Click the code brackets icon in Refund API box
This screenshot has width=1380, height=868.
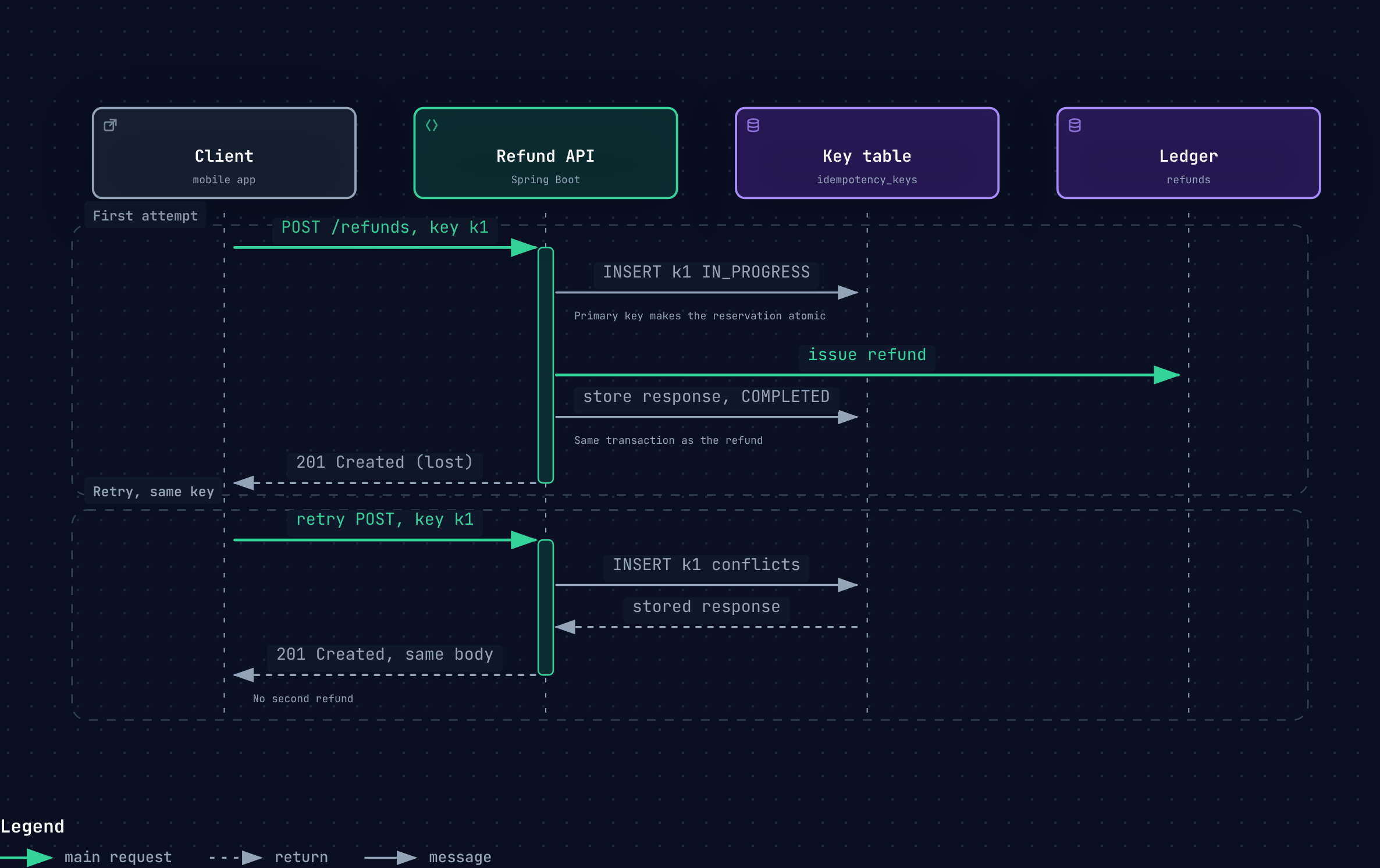pyautogui.click(x=432, y=125)
